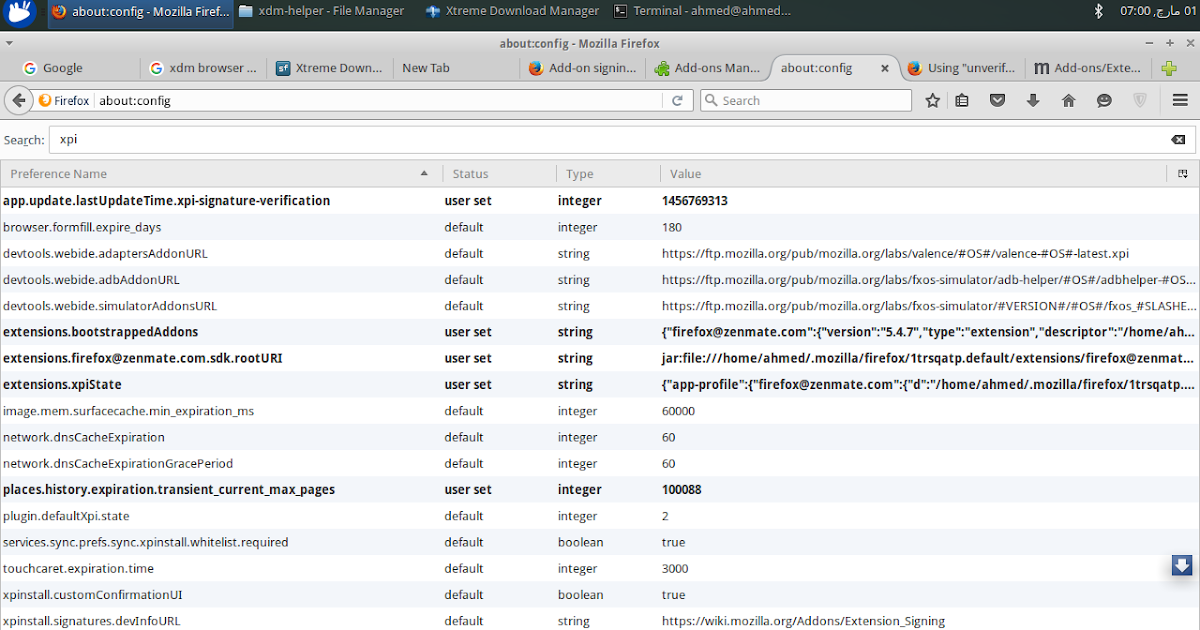Click the wiki.mozilla.org Extension_Signing value

pos(803,621)
